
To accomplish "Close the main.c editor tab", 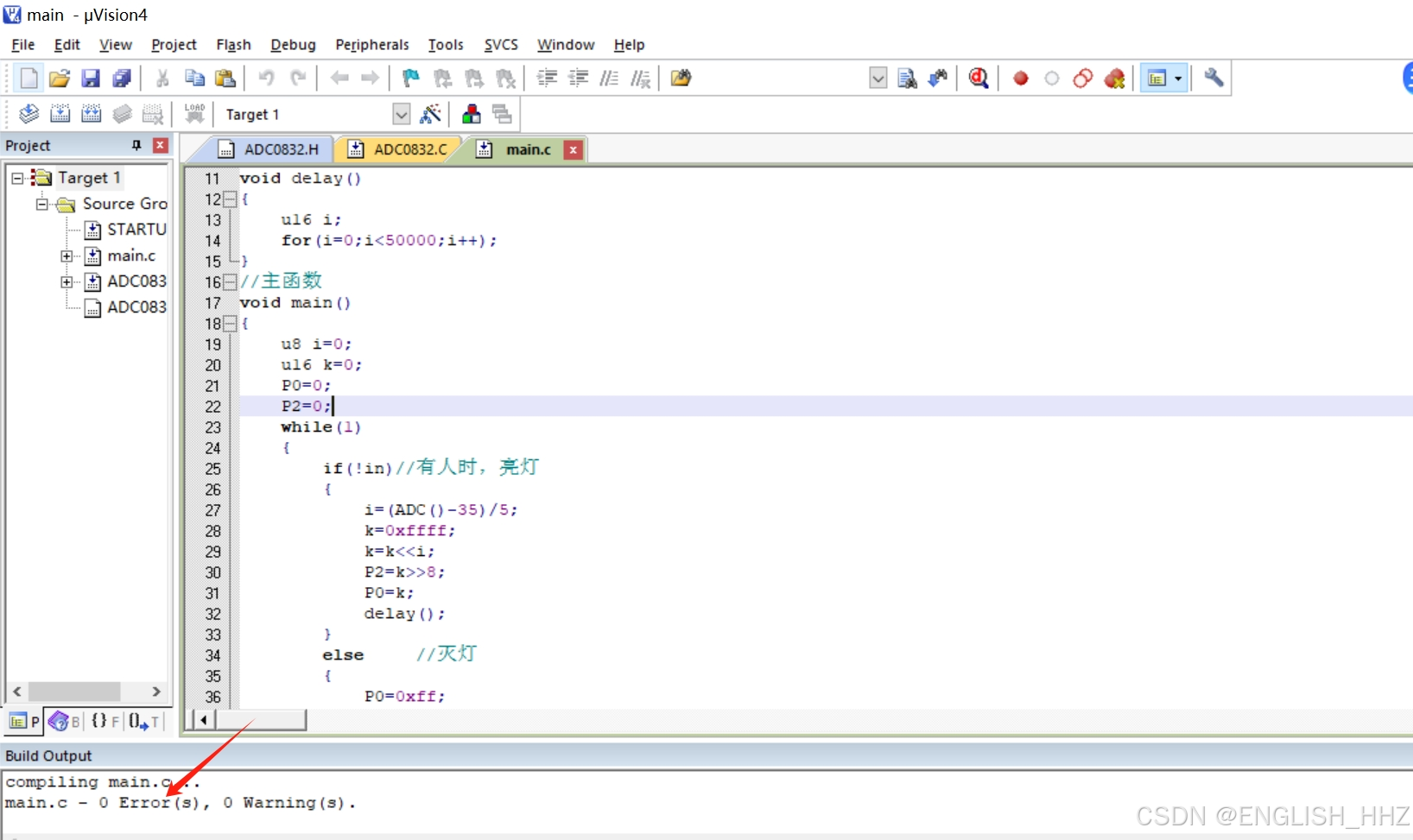I will 573,150.
